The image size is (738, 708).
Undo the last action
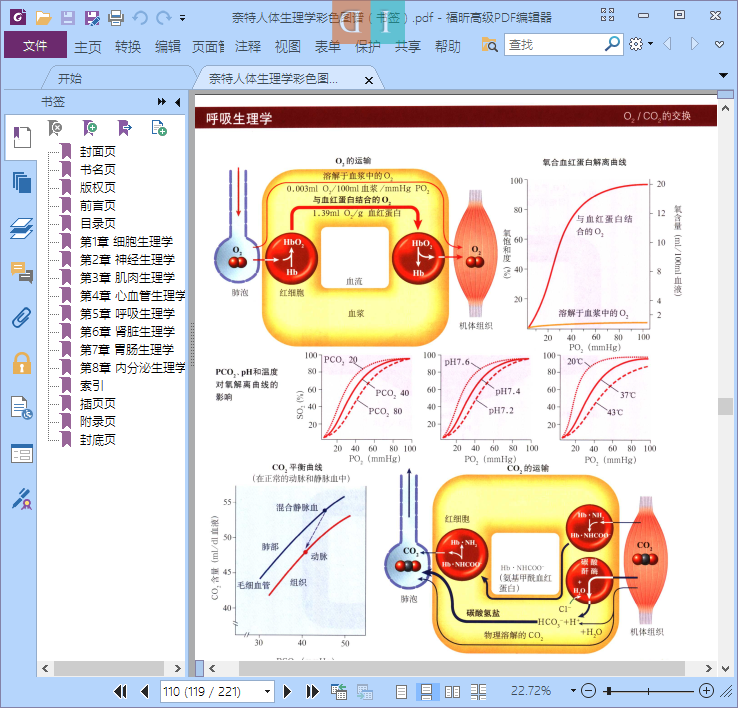140,18
